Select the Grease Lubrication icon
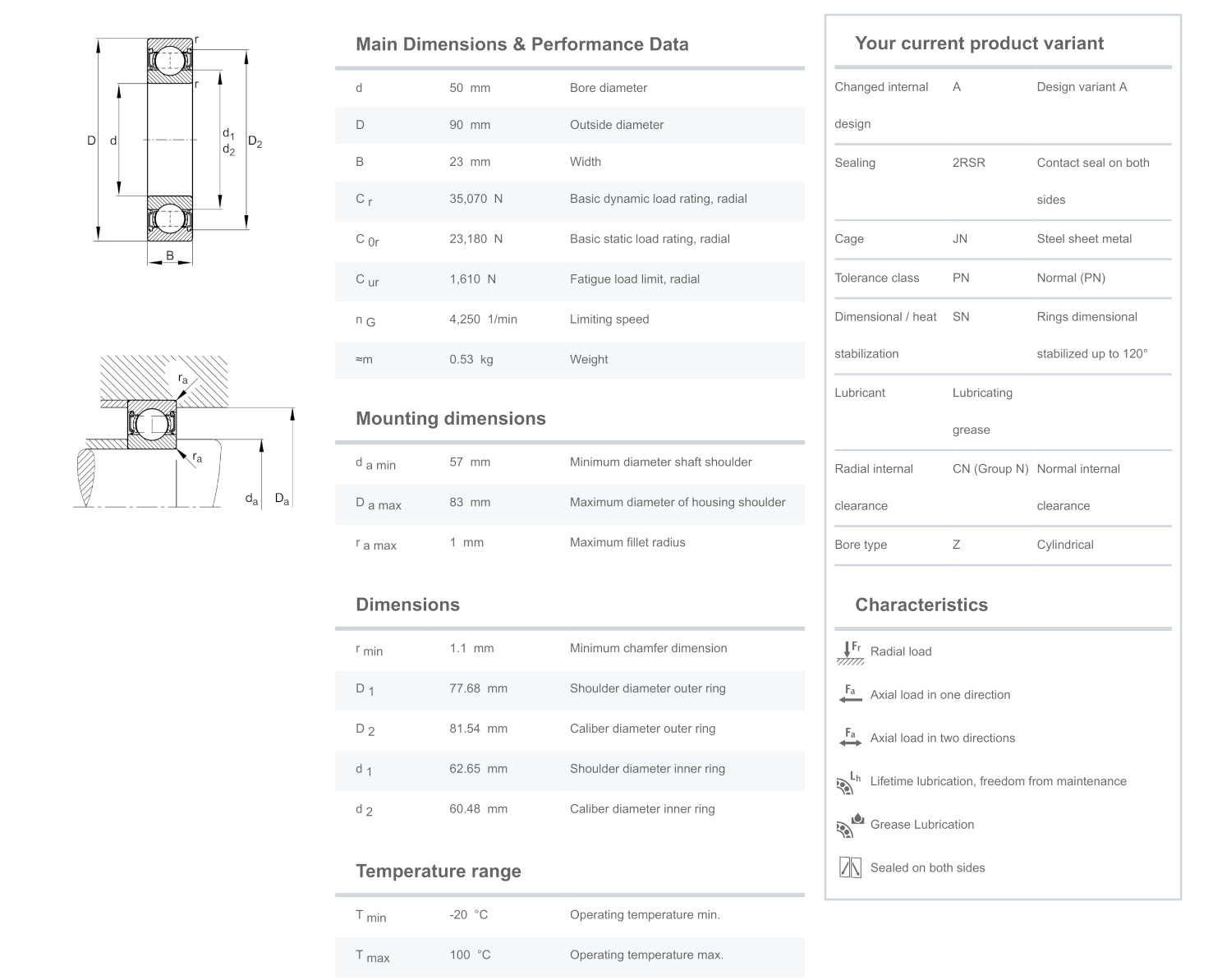 (x=849, y=825)
